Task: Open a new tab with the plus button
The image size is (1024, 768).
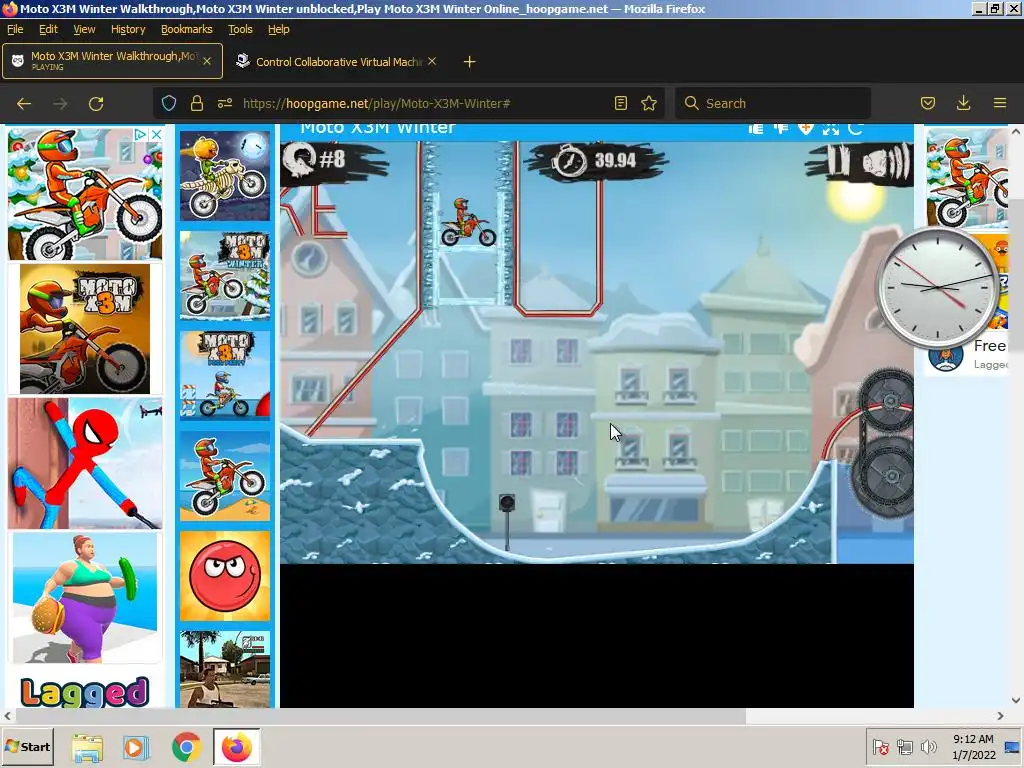Action: pyautogui.click(x=469, y=61)
